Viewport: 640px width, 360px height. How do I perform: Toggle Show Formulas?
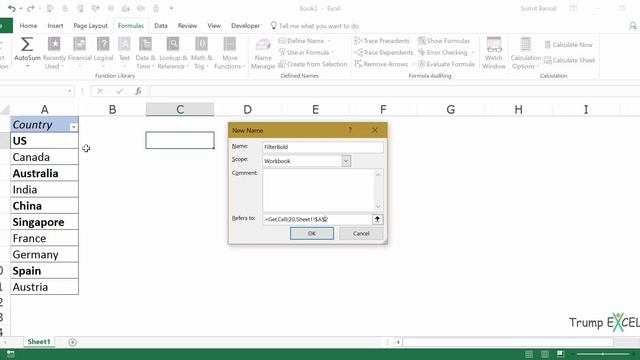click(444, 41)
